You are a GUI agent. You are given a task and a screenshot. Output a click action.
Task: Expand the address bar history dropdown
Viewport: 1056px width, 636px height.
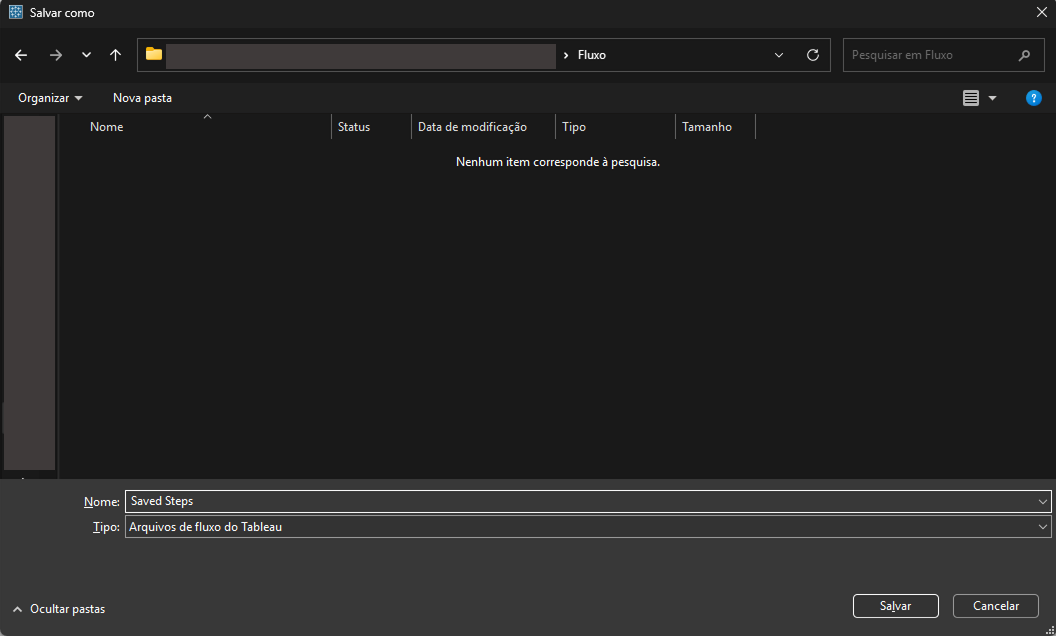(x=779, y=55)
